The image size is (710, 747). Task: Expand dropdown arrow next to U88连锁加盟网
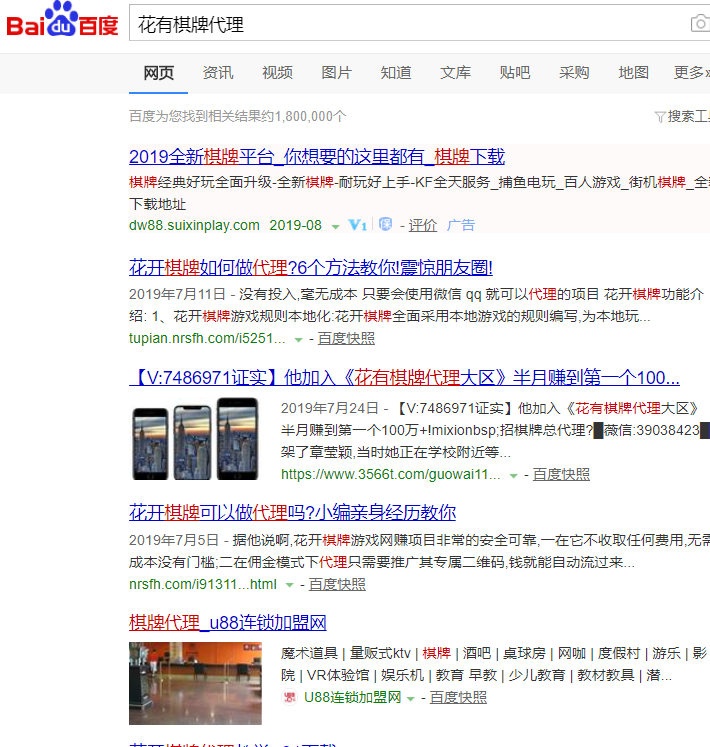tap(410, 699)
